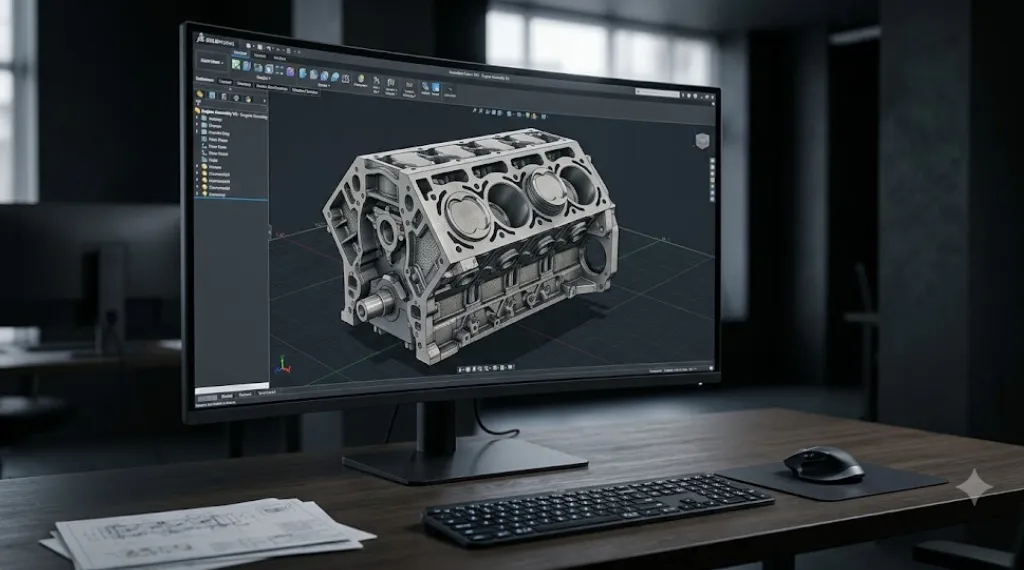Click the highlighted blue square icon near the ribbon's right end
1024x570 pixels.
(436, 87)
